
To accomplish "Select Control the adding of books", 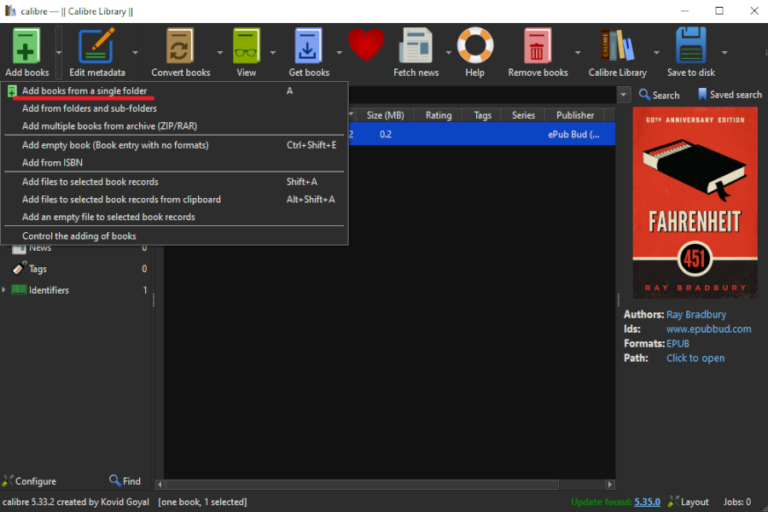I will 79,236.
